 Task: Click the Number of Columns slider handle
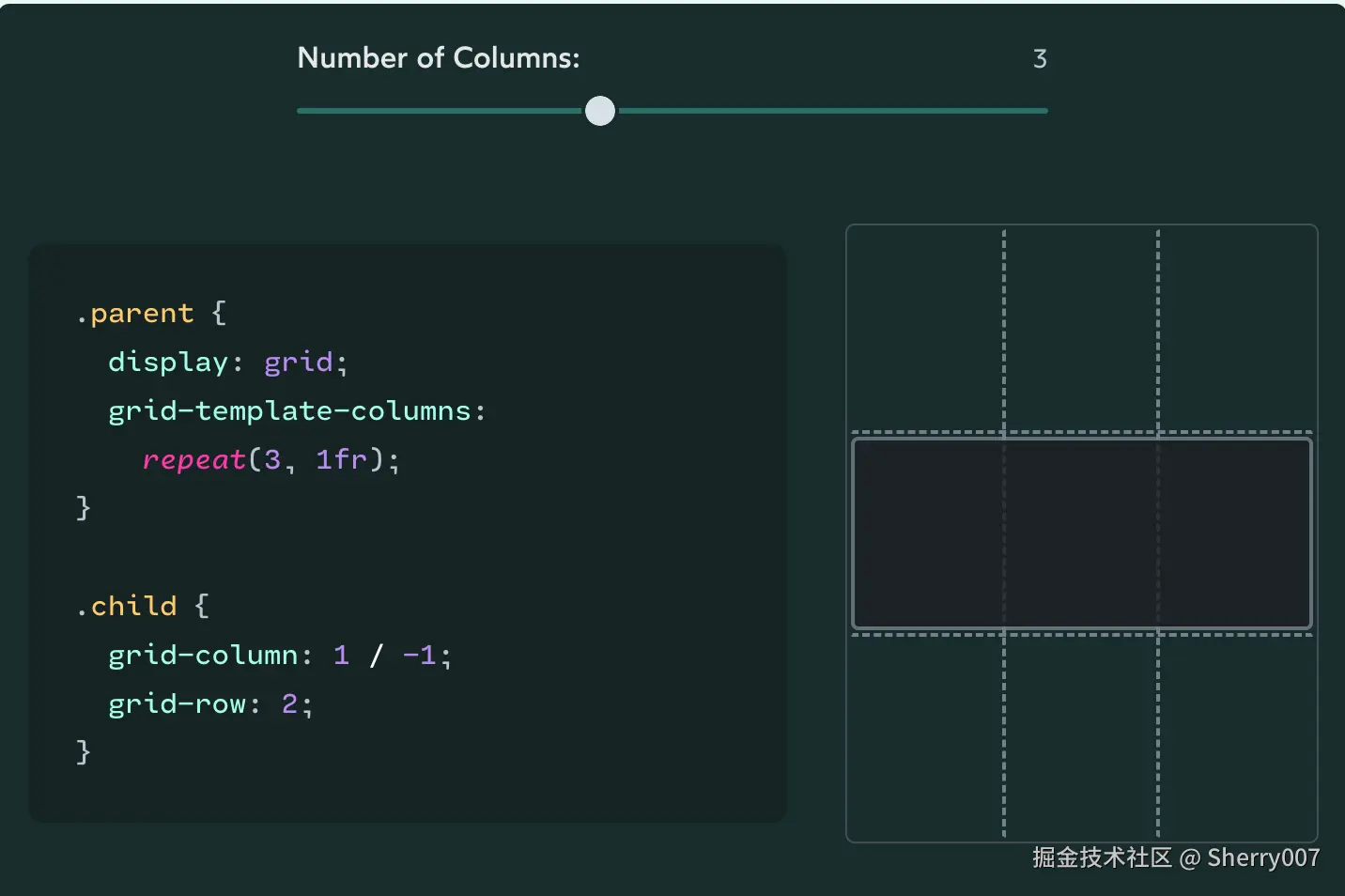tap(600, 111)
